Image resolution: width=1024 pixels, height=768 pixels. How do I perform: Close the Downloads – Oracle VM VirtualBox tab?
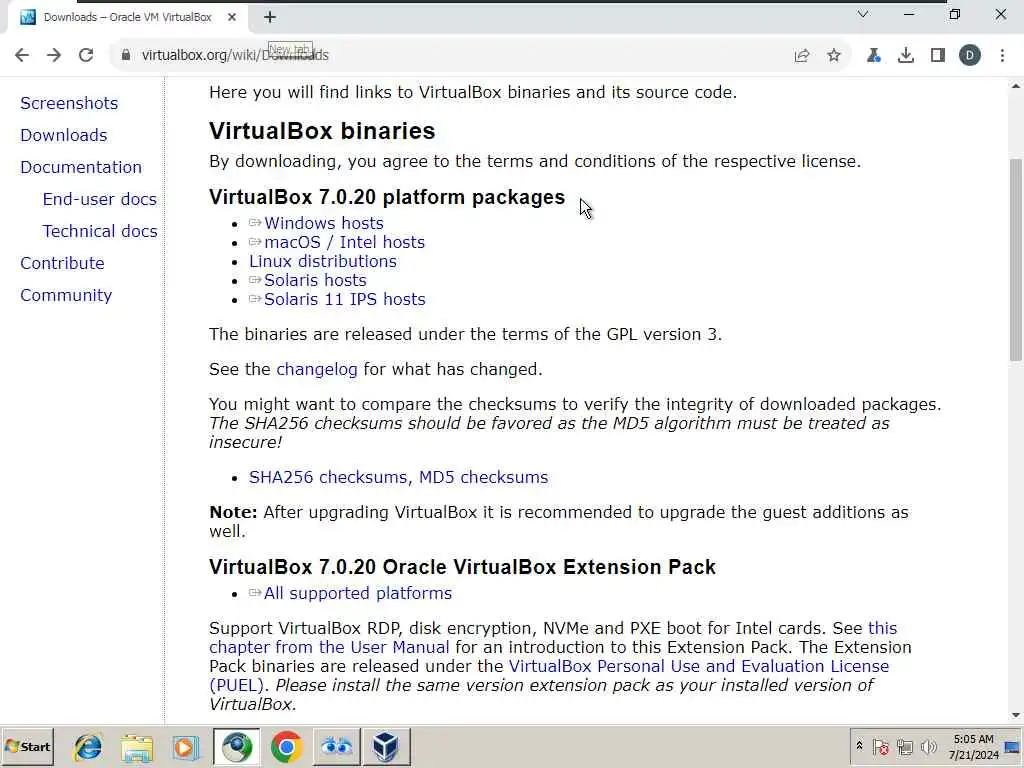point(232,17)
